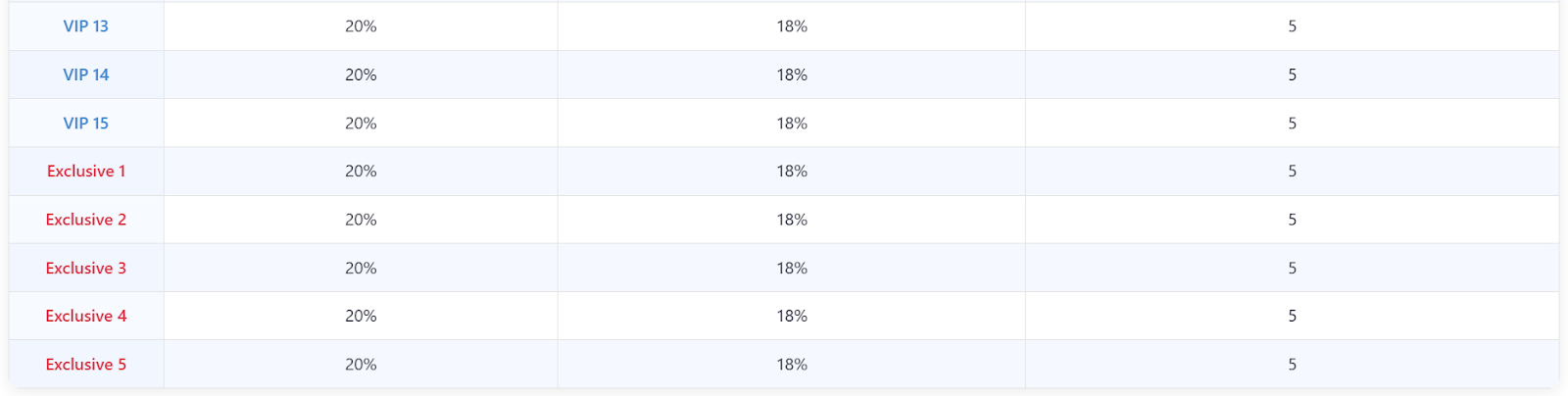The height and width of the screenshot is (396, 1568).
Task: Select the 20% cell in Exclusive 3 row
Action: click(x=361, y=268)
